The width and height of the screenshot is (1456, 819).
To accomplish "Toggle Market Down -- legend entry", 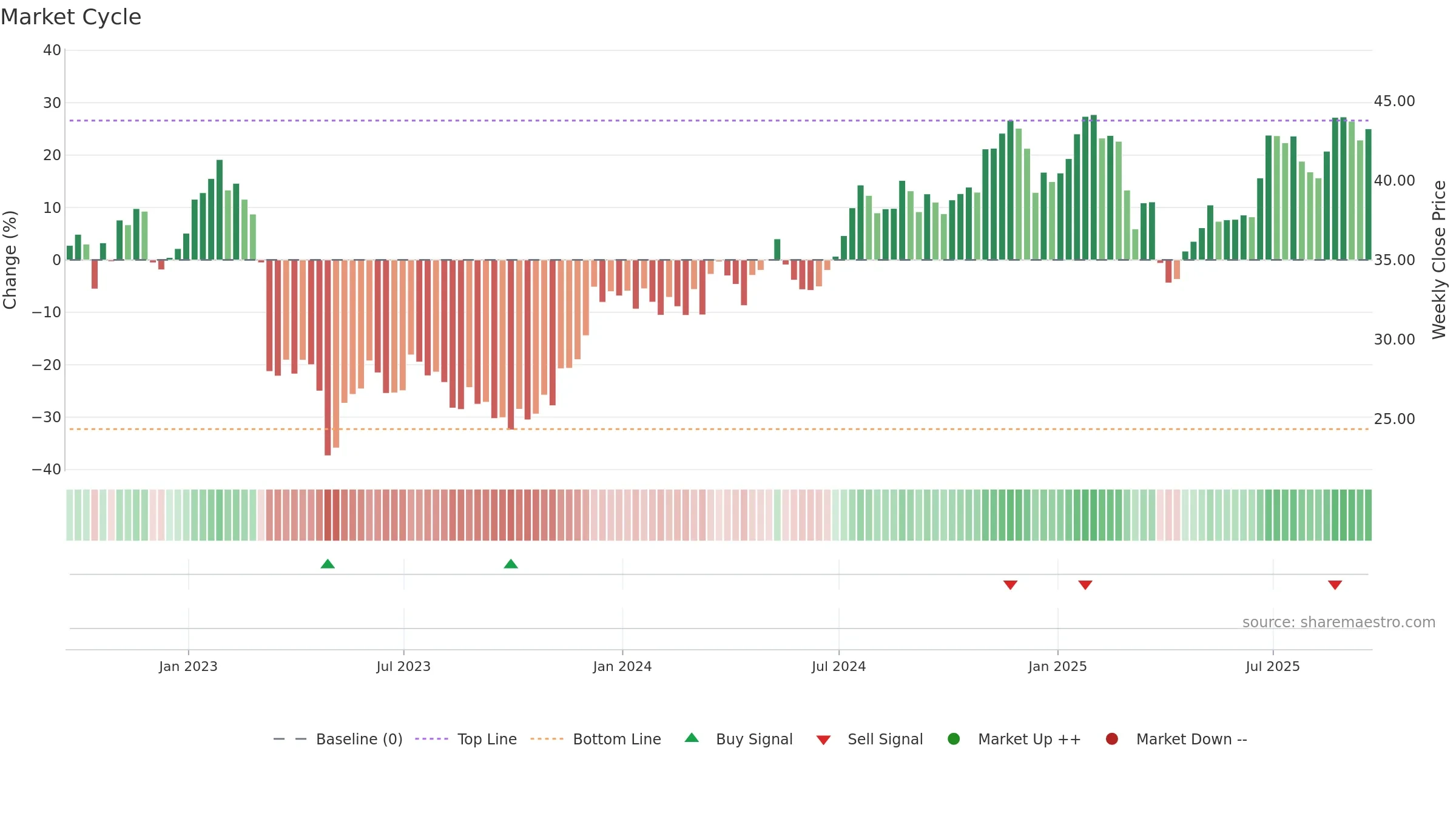I will click(x=1176, y=739).
